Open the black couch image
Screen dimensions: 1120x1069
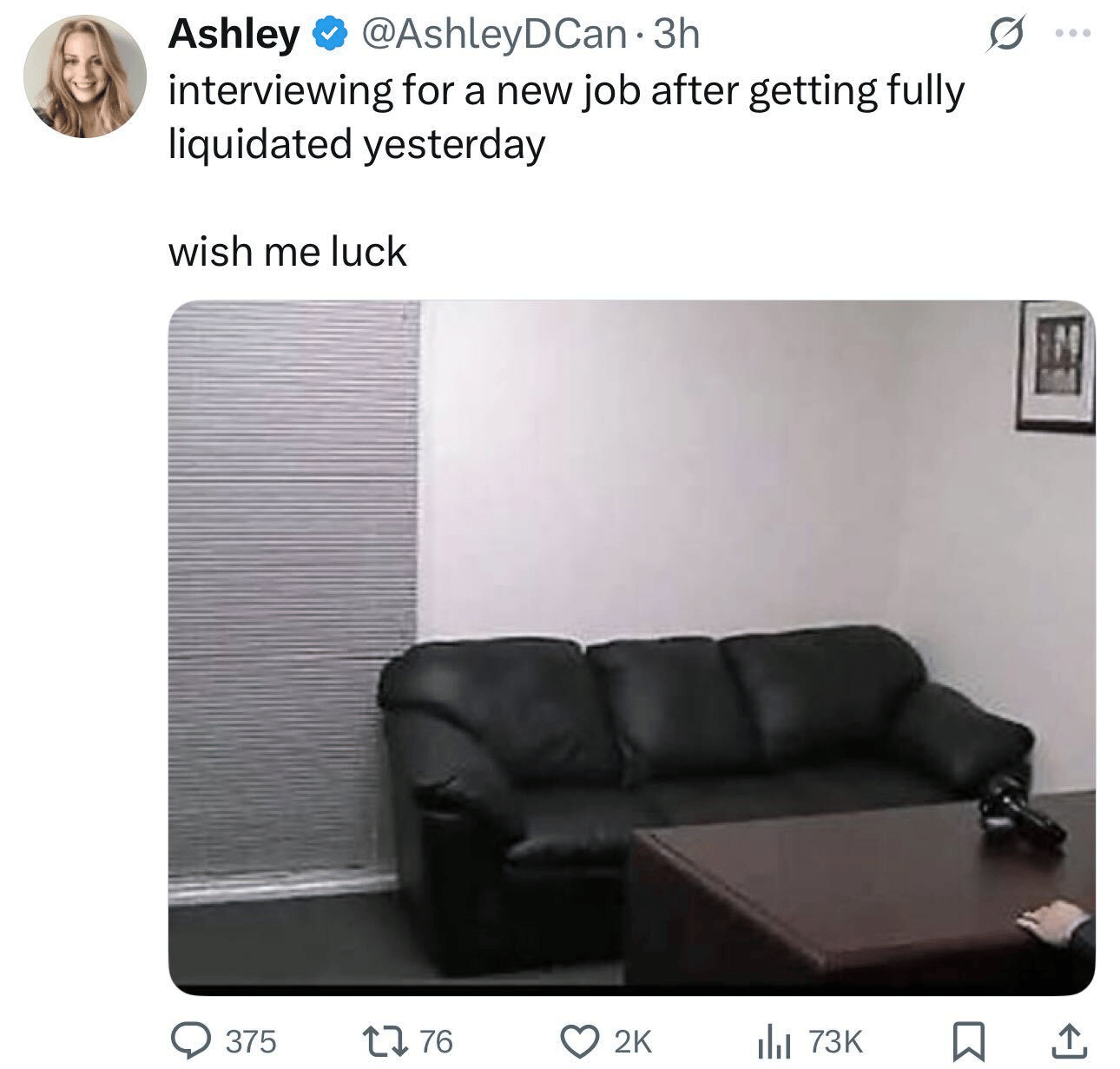tap(631, 648)
